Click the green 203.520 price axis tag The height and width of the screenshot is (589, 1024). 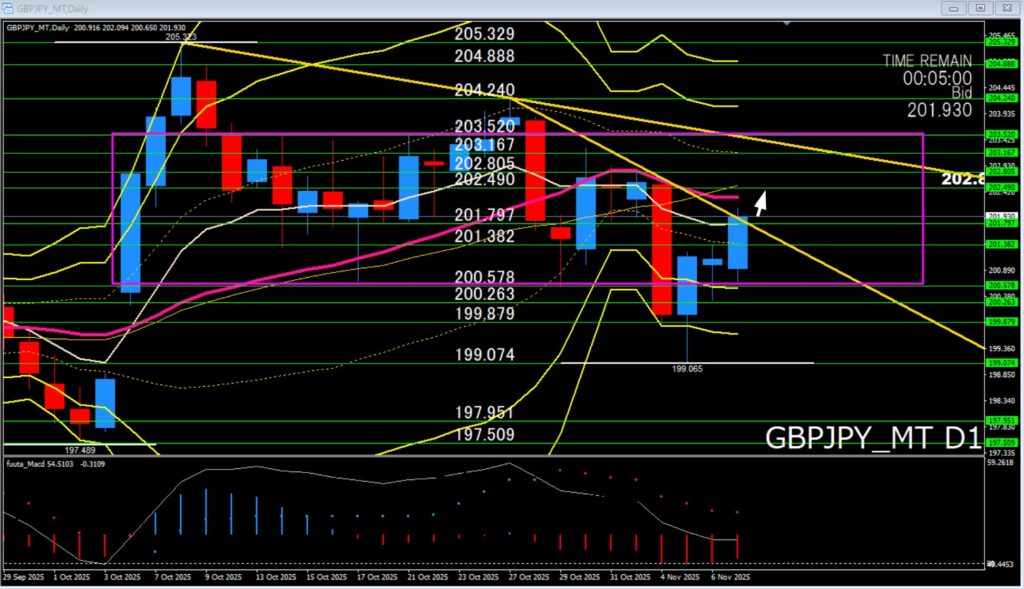(1001, 134)
